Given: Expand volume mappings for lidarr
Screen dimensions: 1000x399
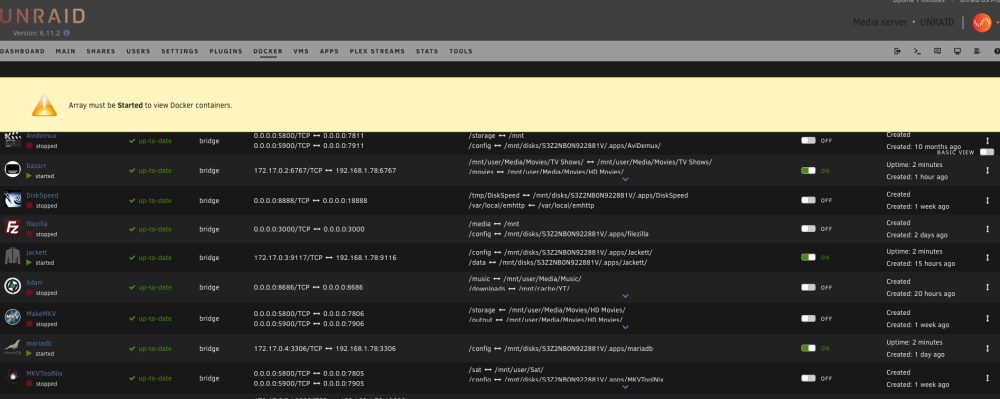Looking at the screenshot, I should [x=625, y=296].
